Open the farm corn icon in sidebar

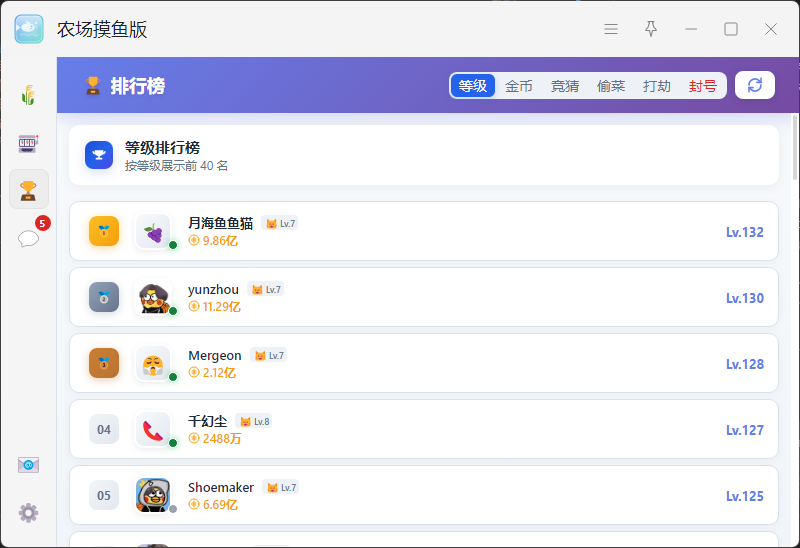point(29,95)
